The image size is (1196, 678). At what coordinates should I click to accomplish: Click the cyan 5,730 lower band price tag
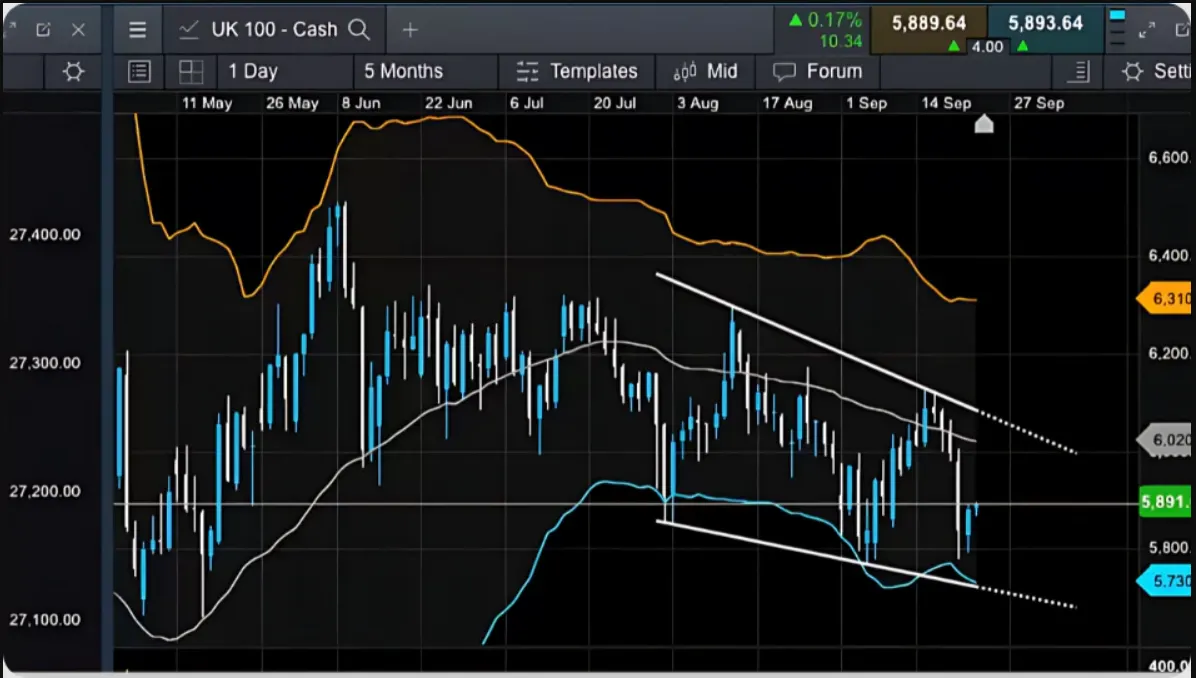click(x=1164, y=581)
